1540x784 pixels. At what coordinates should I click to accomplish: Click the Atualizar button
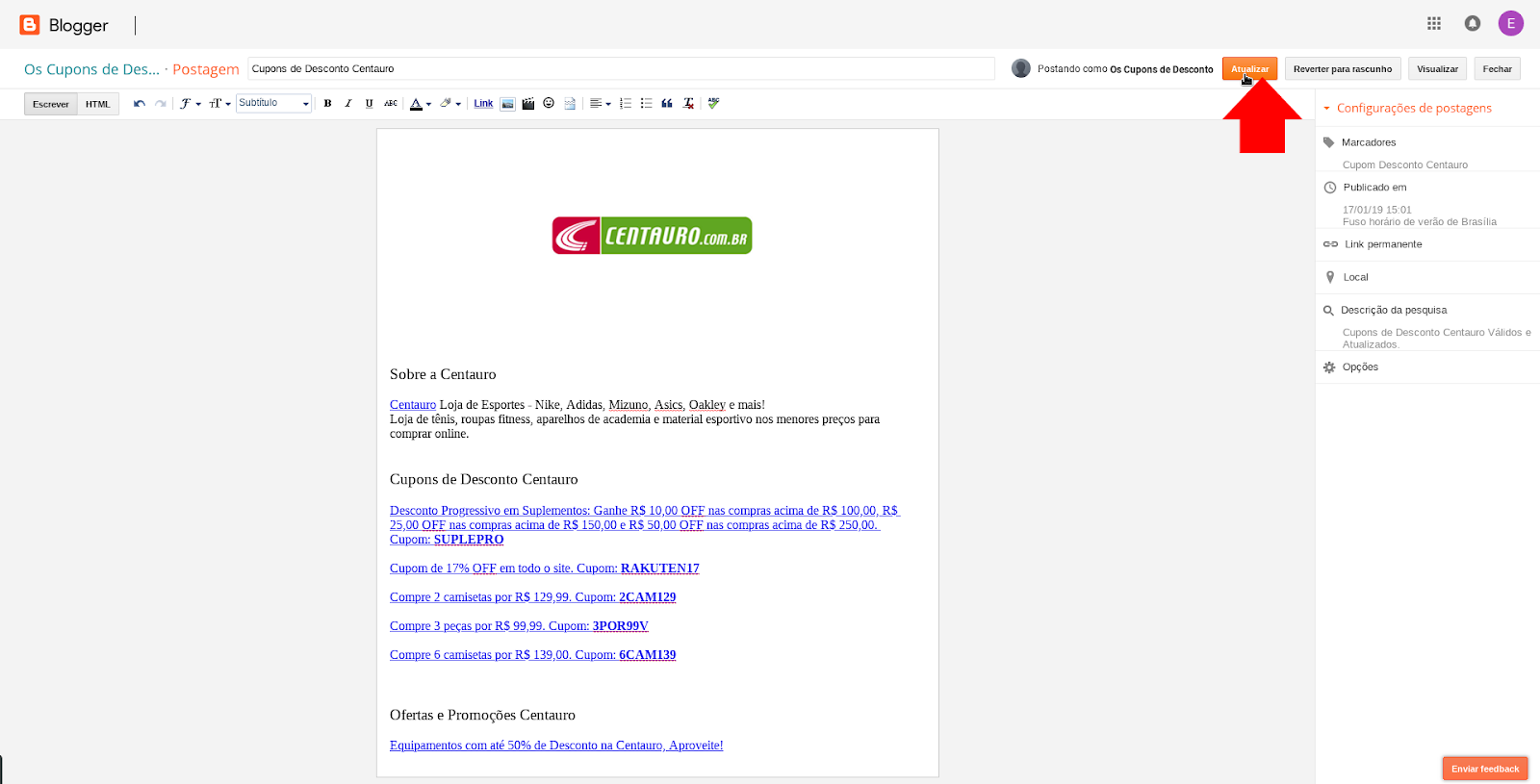click(x=1249, y=69)
